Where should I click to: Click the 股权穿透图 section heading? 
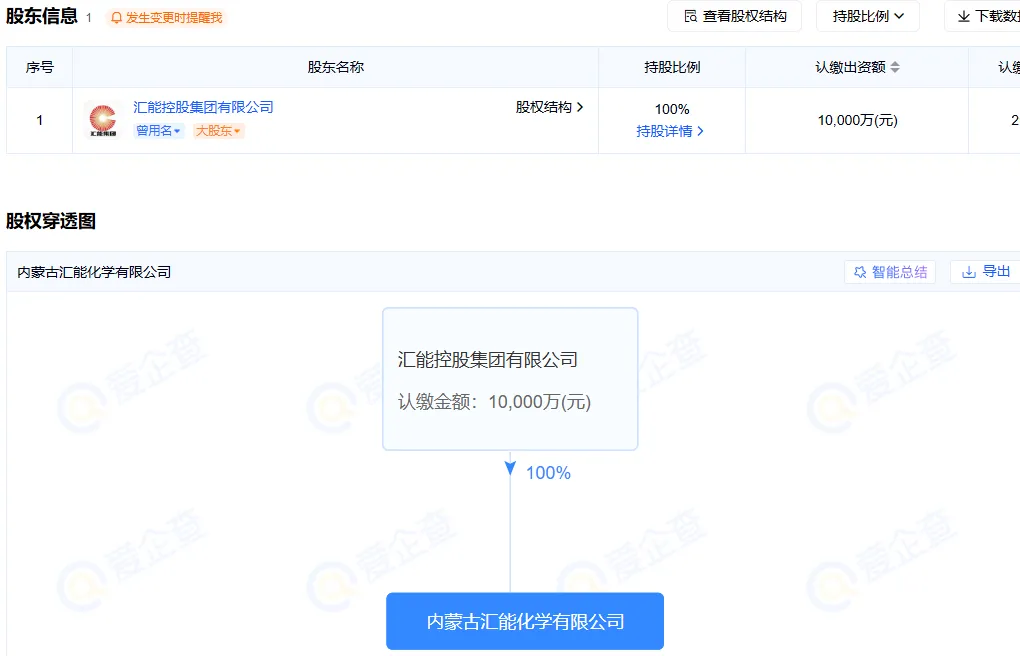coord(51,221)
